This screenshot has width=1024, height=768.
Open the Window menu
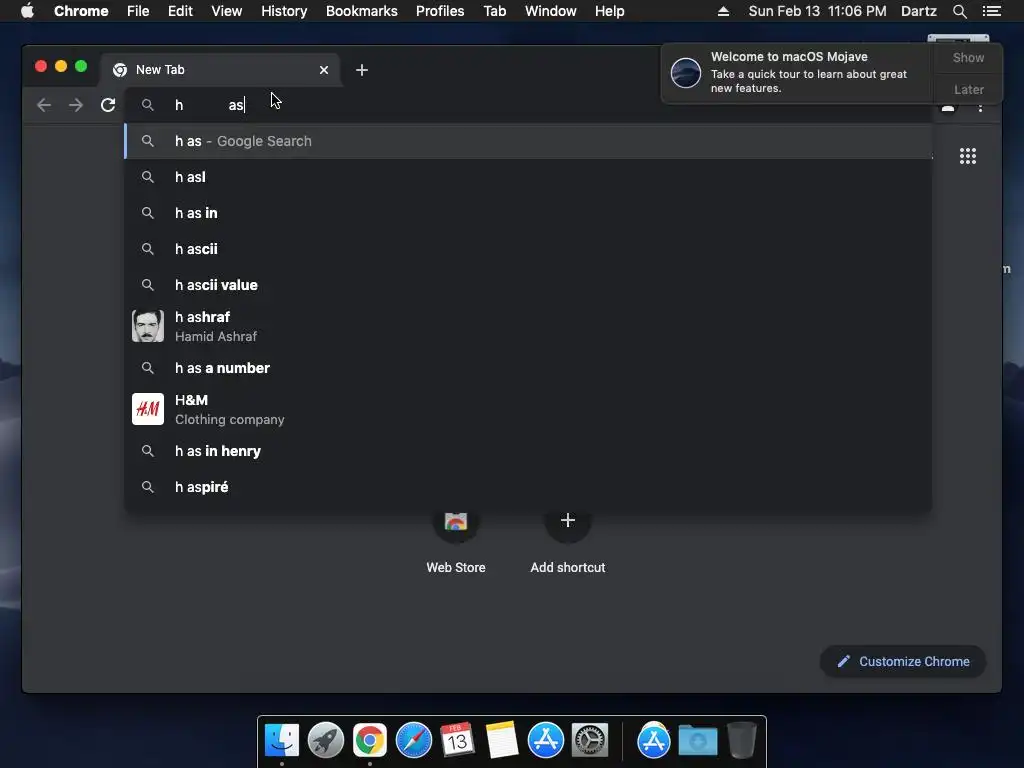551,11
